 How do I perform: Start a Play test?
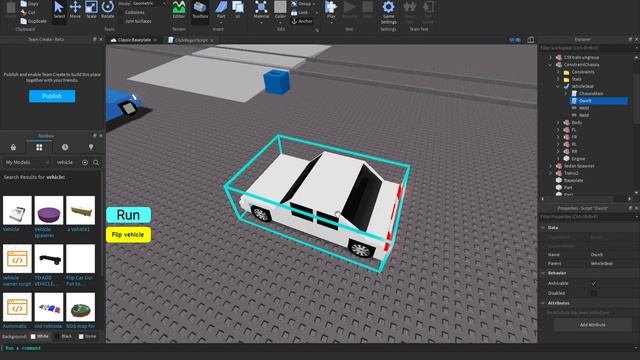pos(331,10)
